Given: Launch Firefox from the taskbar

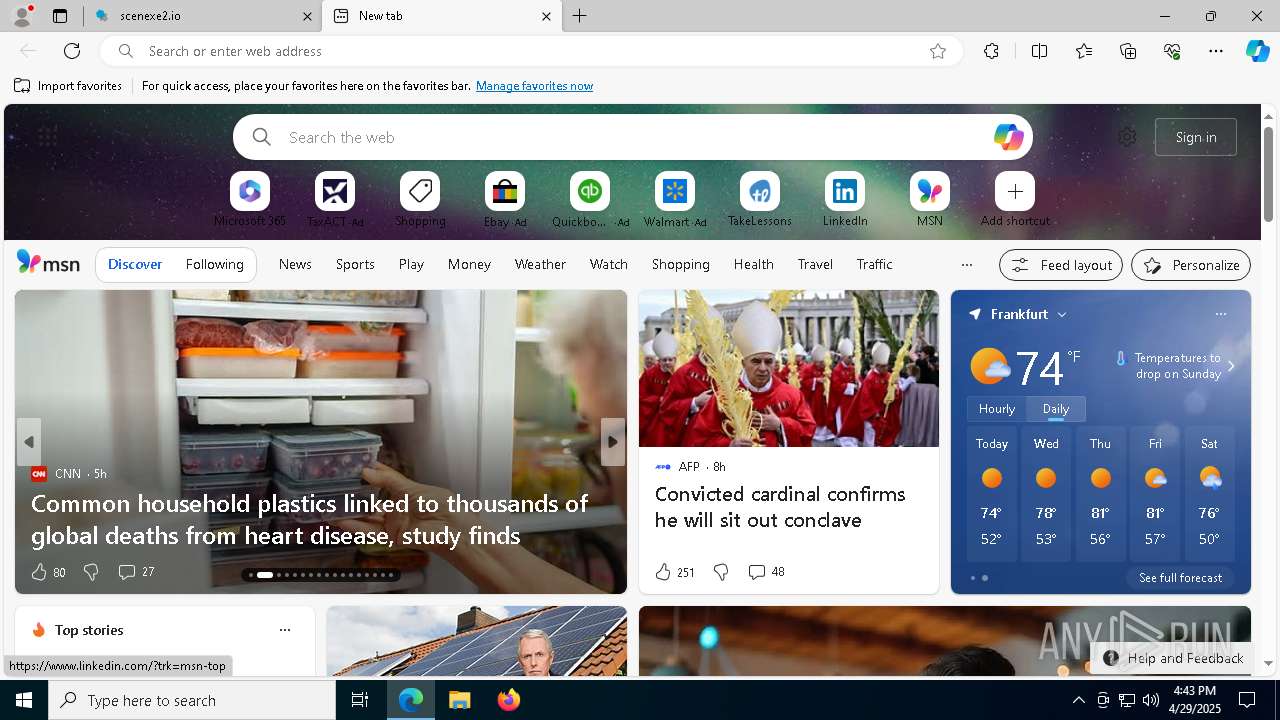Looking at the screenshot, I should (x=509, y=700).
